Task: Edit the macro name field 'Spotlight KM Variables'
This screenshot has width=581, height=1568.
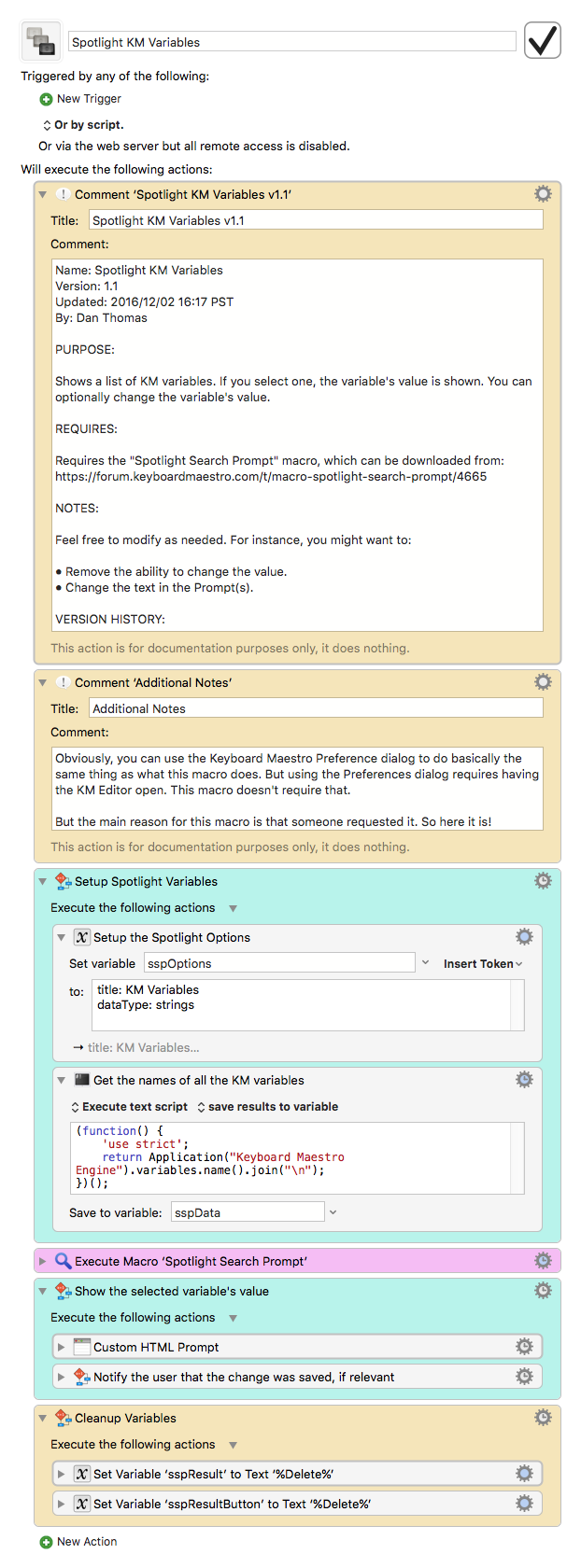Action: click(x=292, y=42)
